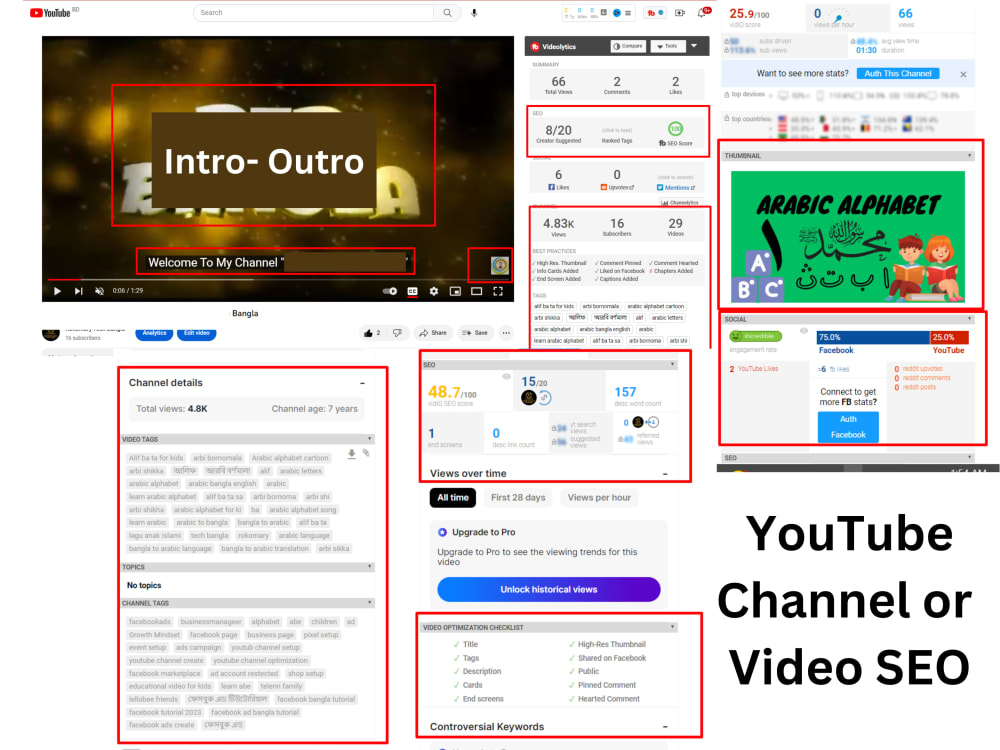1000x750 pixels.
Task: Expand the Controversial Keywords section
Action: tap(666, 726)
